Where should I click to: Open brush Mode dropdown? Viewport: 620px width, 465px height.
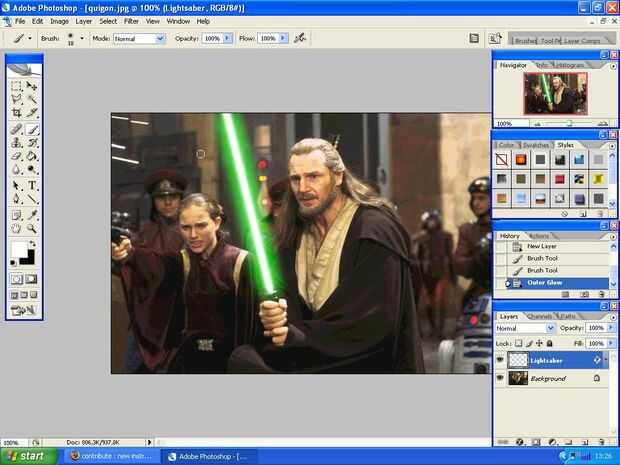[139, 38]
